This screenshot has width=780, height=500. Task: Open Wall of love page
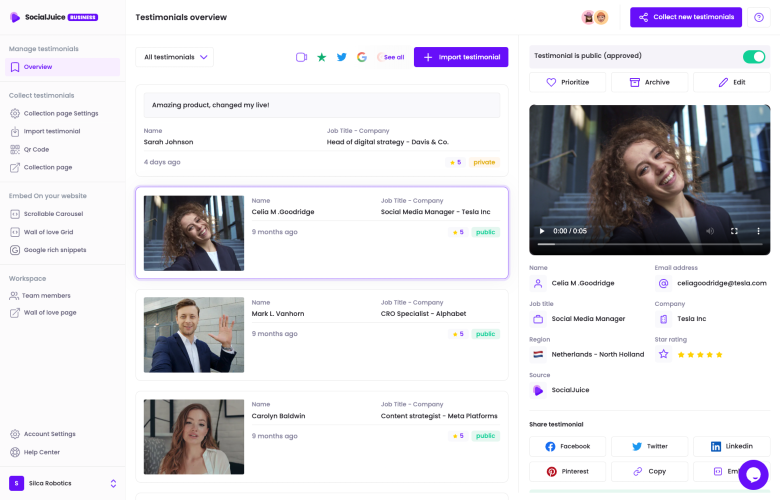[x=43, y=312]
